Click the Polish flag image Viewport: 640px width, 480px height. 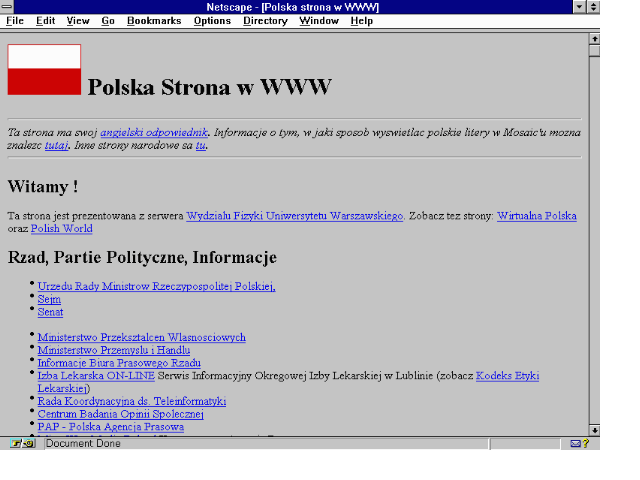tap(44, 70)
